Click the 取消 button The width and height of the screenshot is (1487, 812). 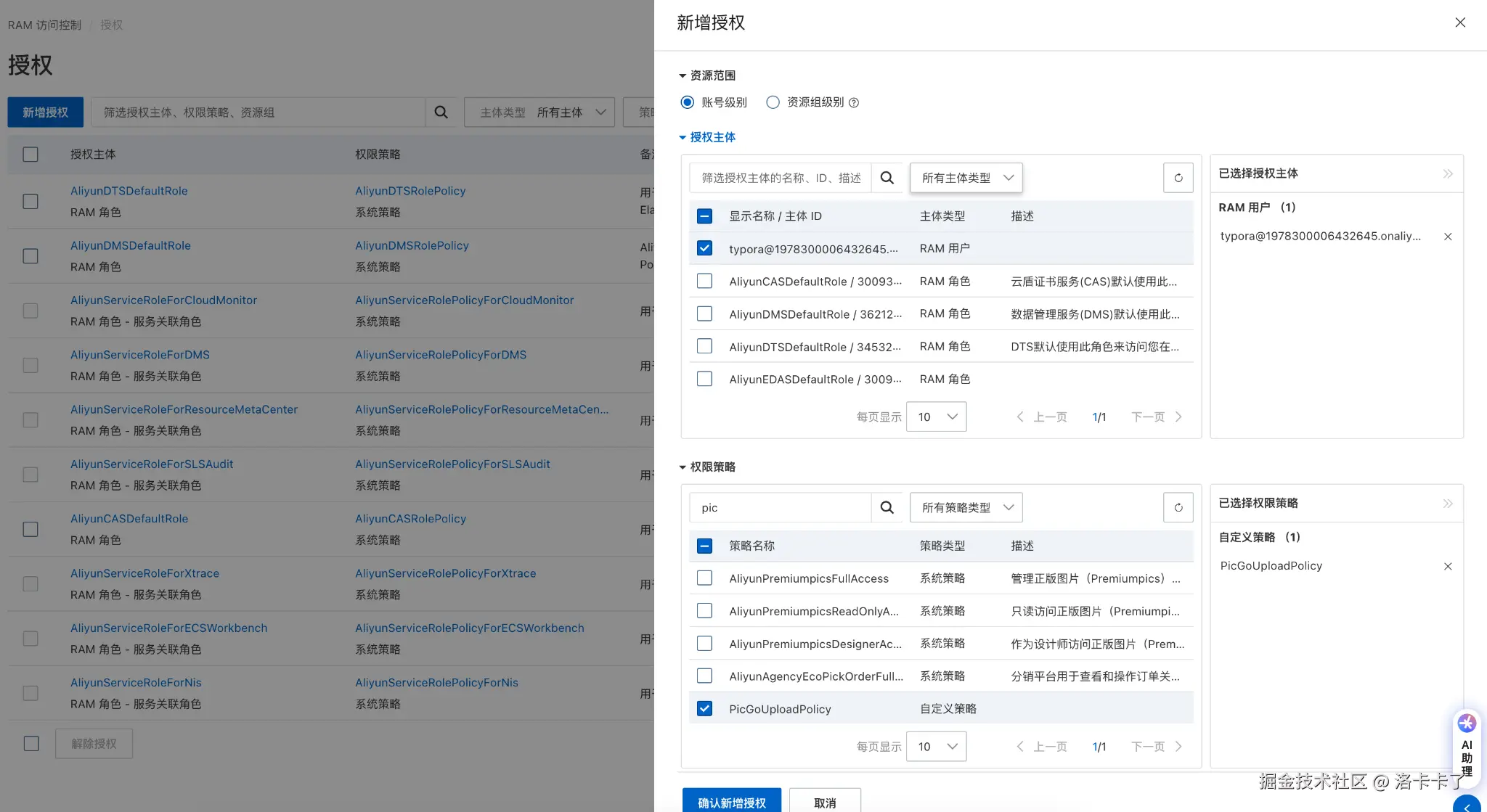click(825, 802)
